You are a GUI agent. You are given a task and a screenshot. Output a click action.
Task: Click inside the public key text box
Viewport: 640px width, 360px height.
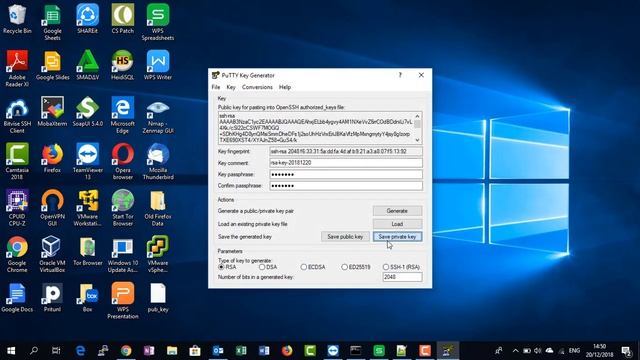pyautogui.click(x=316, y=128)
